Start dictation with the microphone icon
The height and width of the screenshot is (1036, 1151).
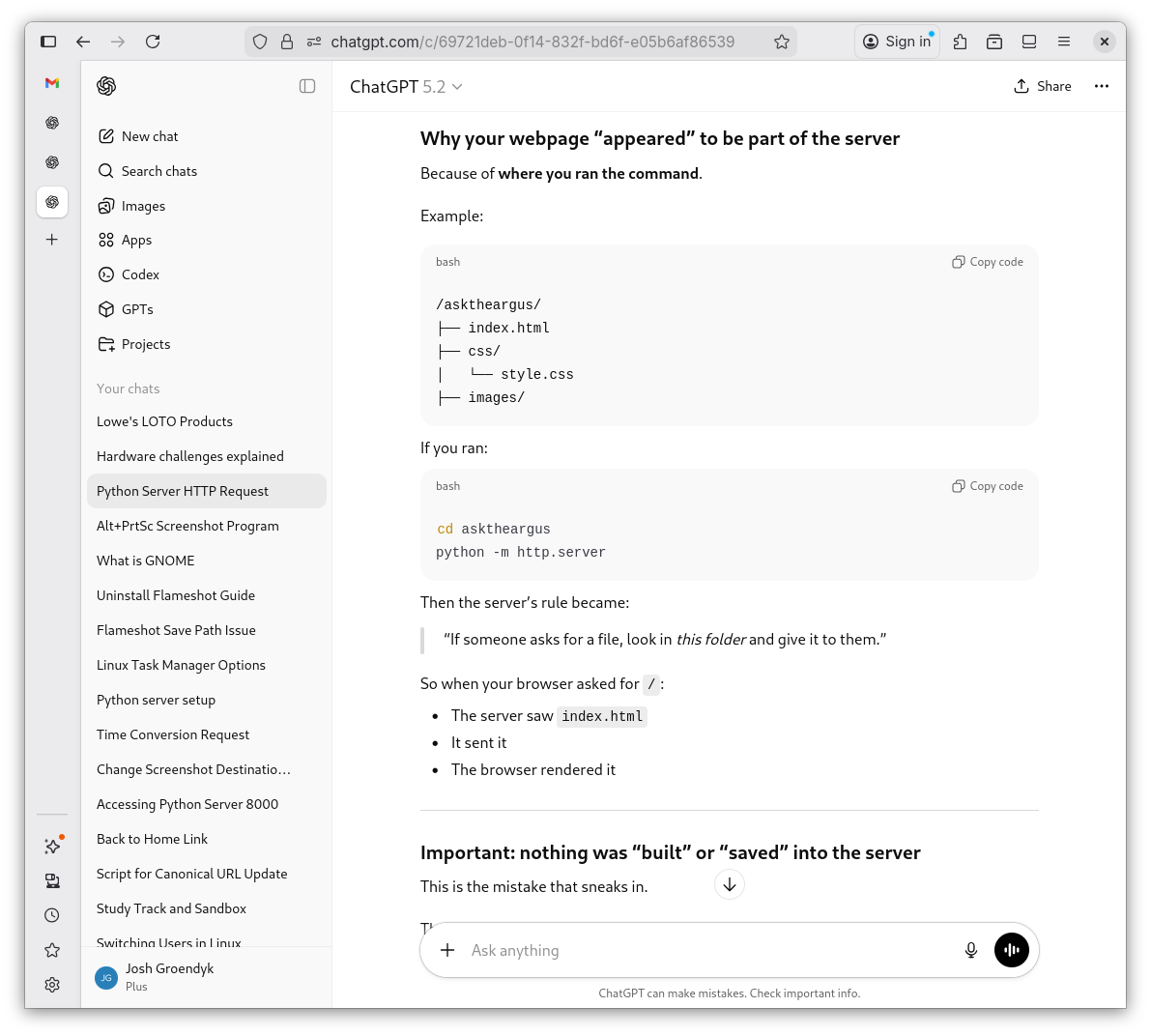pyautogui.click(x=970, y=950)
